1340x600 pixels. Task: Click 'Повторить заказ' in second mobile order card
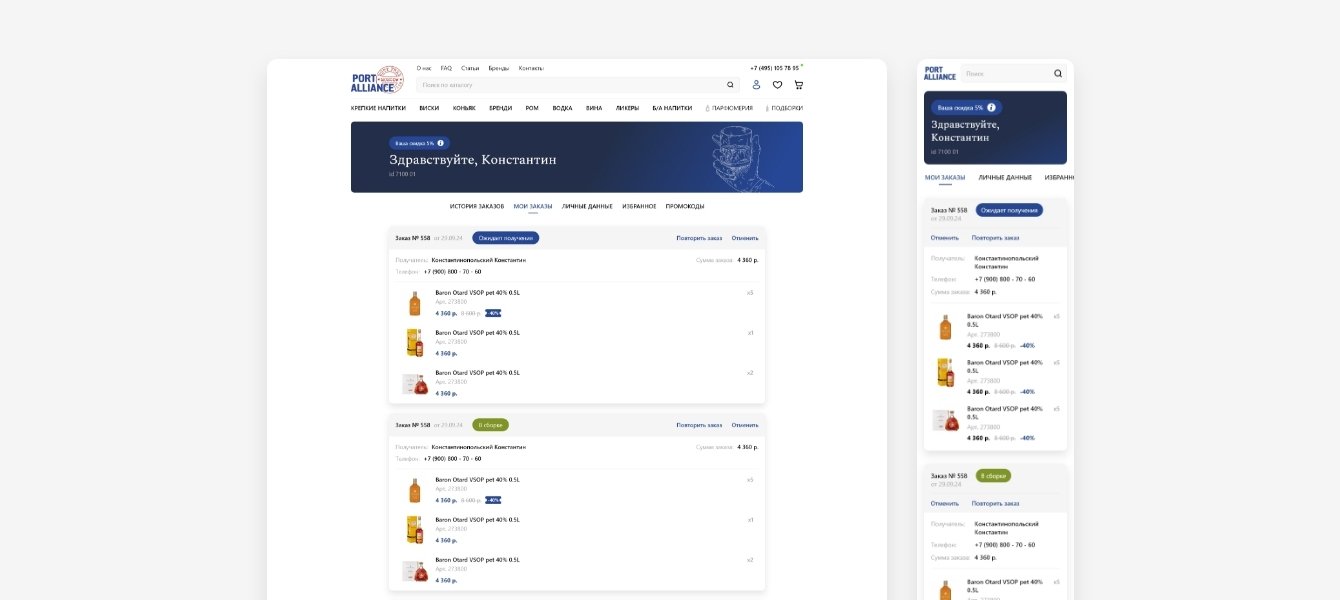tap(995, 504)
